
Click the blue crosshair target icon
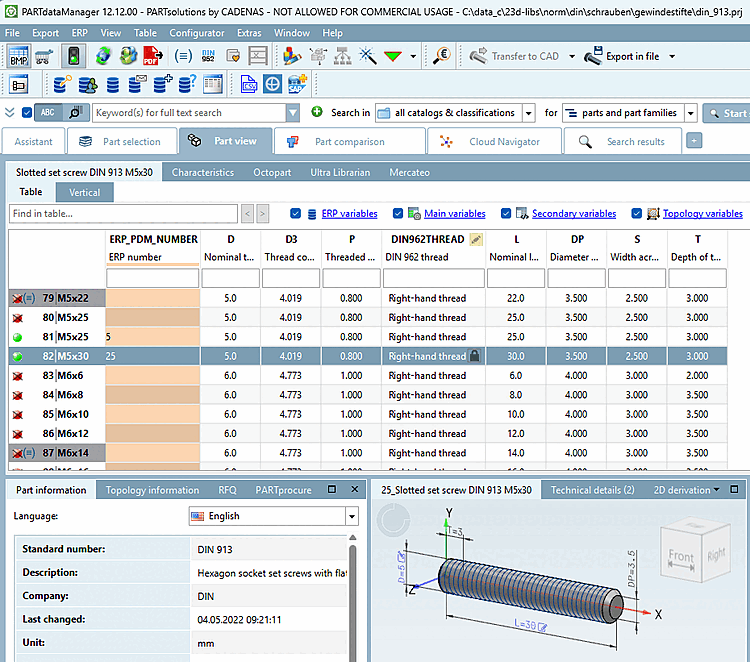click(272, 85)
